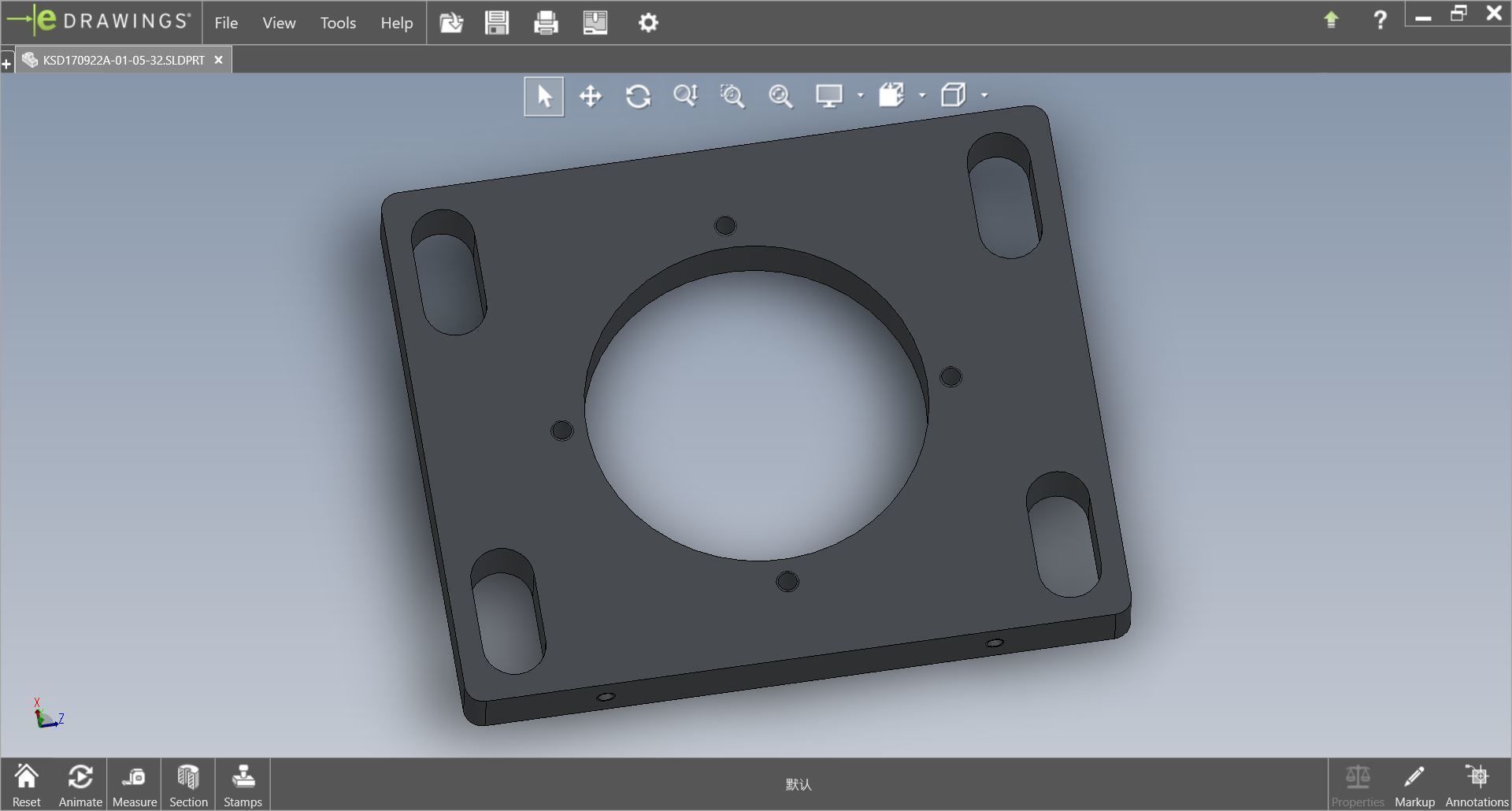This screenshot has height=811, width=1512.
Task: Click the display settings monitor icon
Action: pos(829,96)
